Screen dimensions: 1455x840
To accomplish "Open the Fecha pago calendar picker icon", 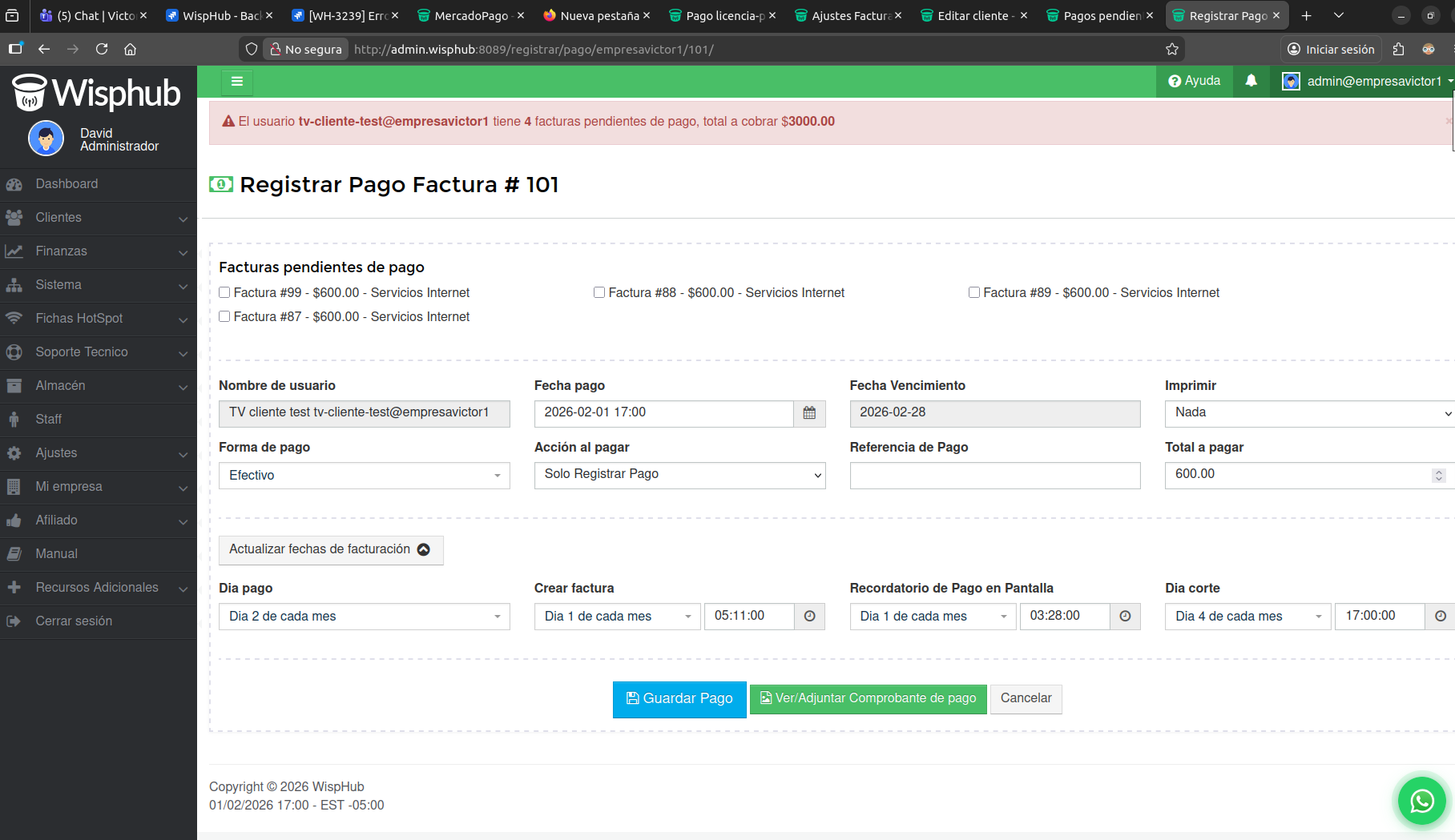I will pos(809,413).
